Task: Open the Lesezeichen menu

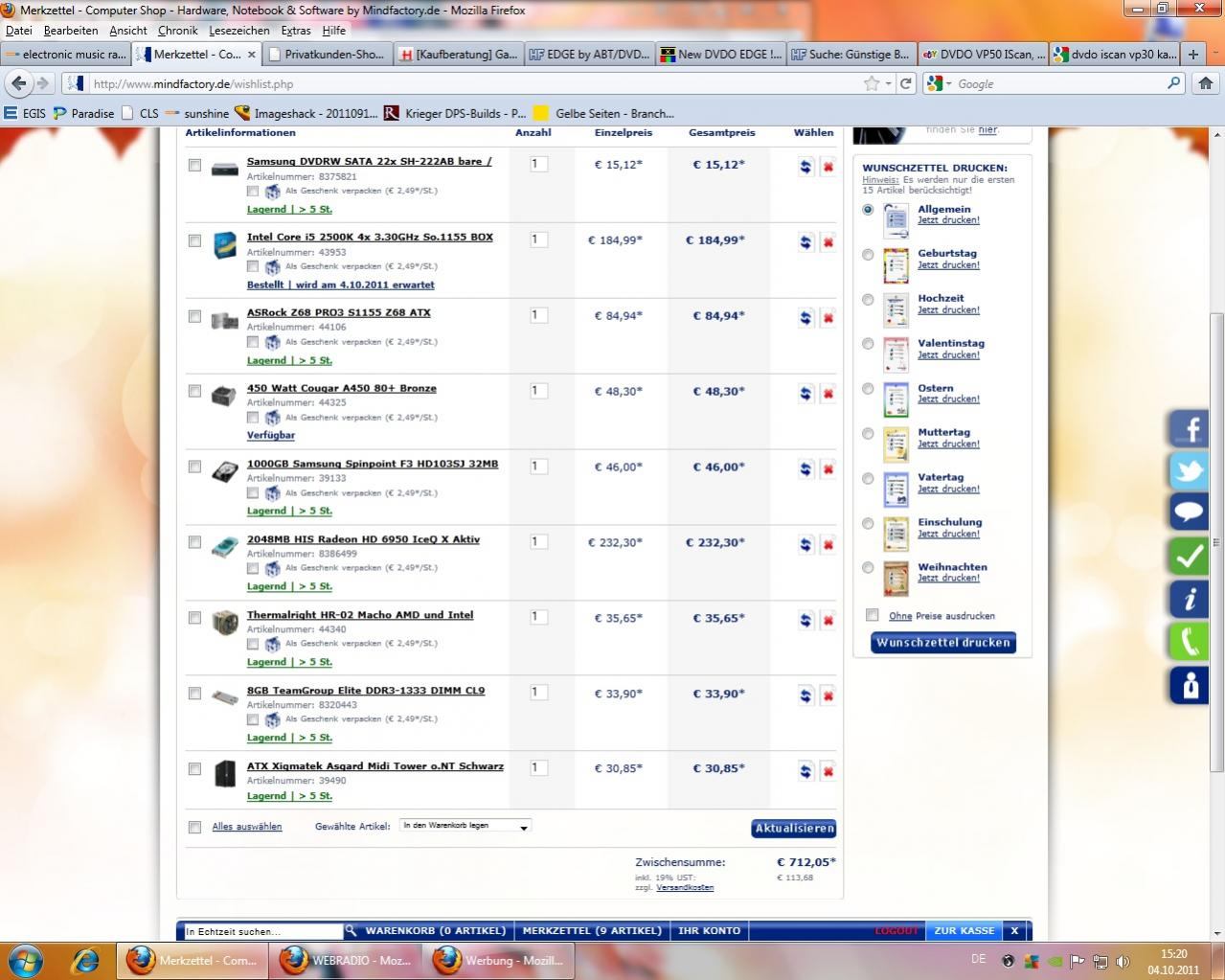Action: (239, 31)
